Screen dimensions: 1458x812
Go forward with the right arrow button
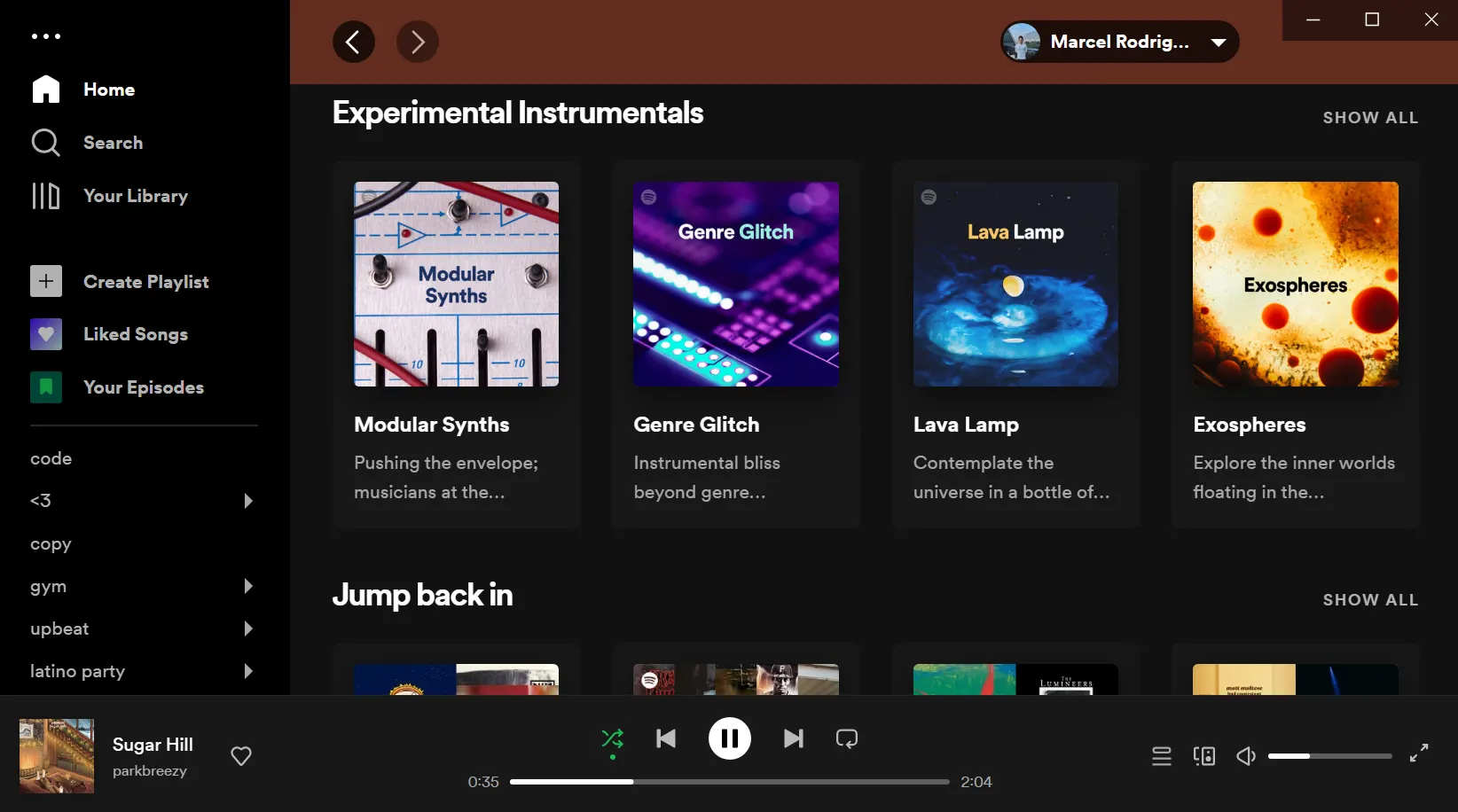418,42
